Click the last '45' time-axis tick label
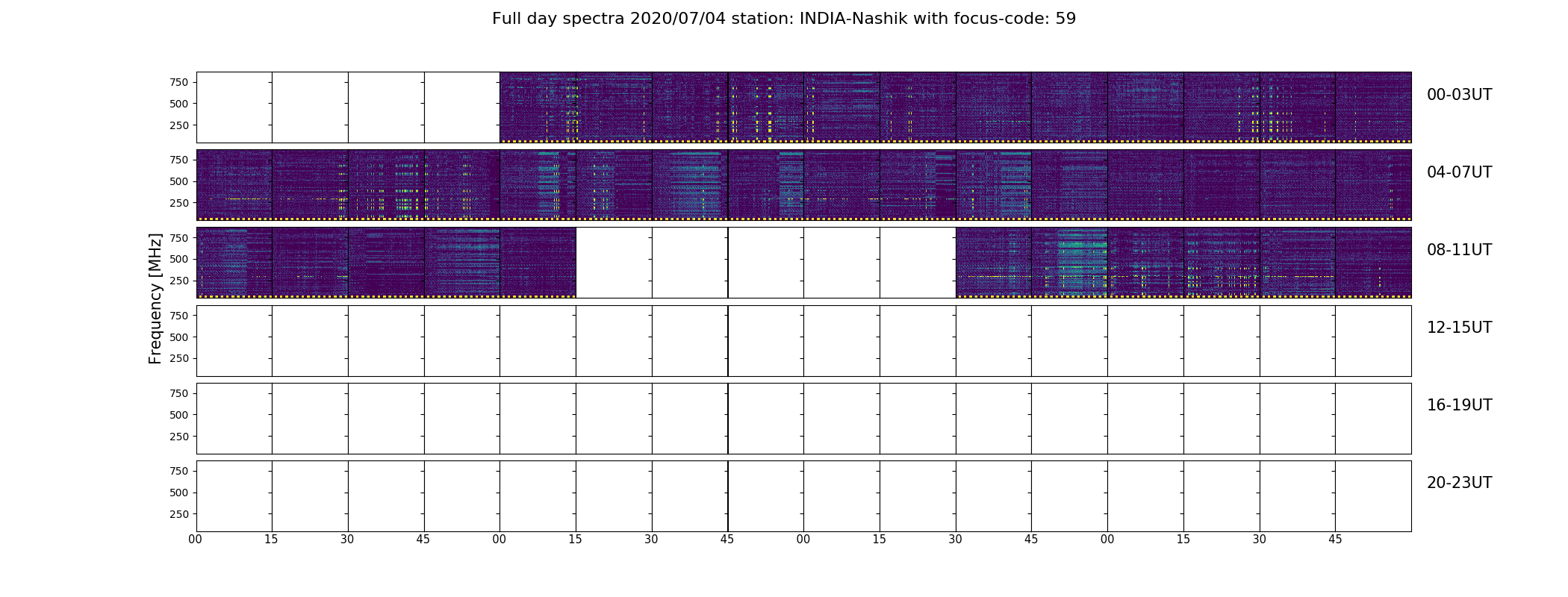This screenshot has width=1568, height=597. (x=1335, y=540)
